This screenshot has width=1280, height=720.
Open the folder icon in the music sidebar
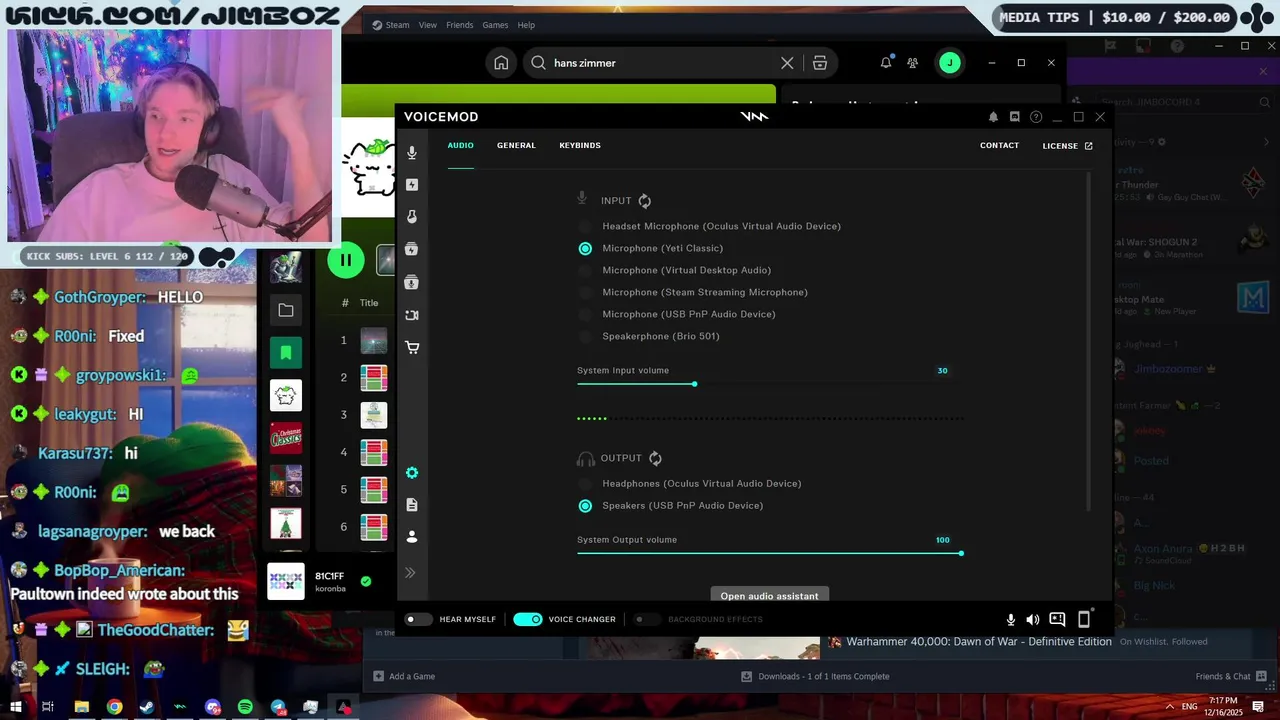point(286,311)
